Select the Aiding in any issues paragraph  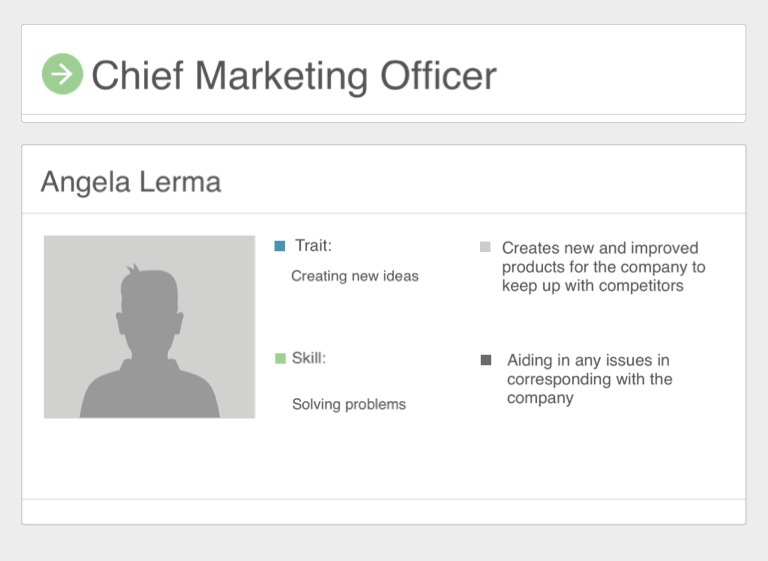point(590,379)
